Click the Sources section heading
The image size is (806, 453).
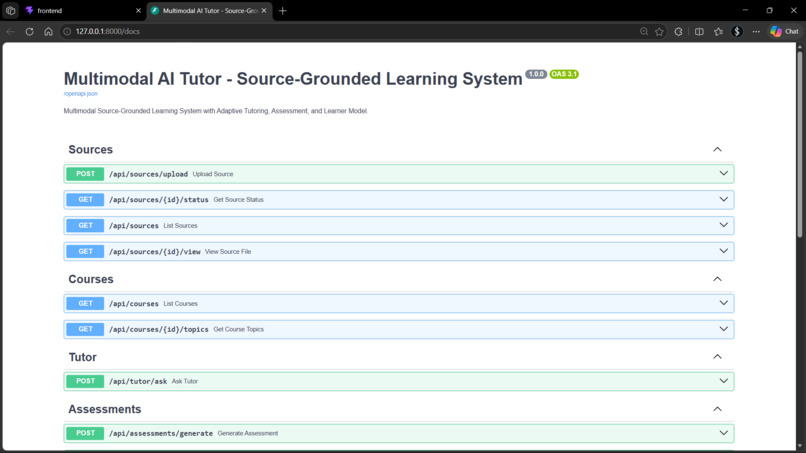[x=90, y=150]
